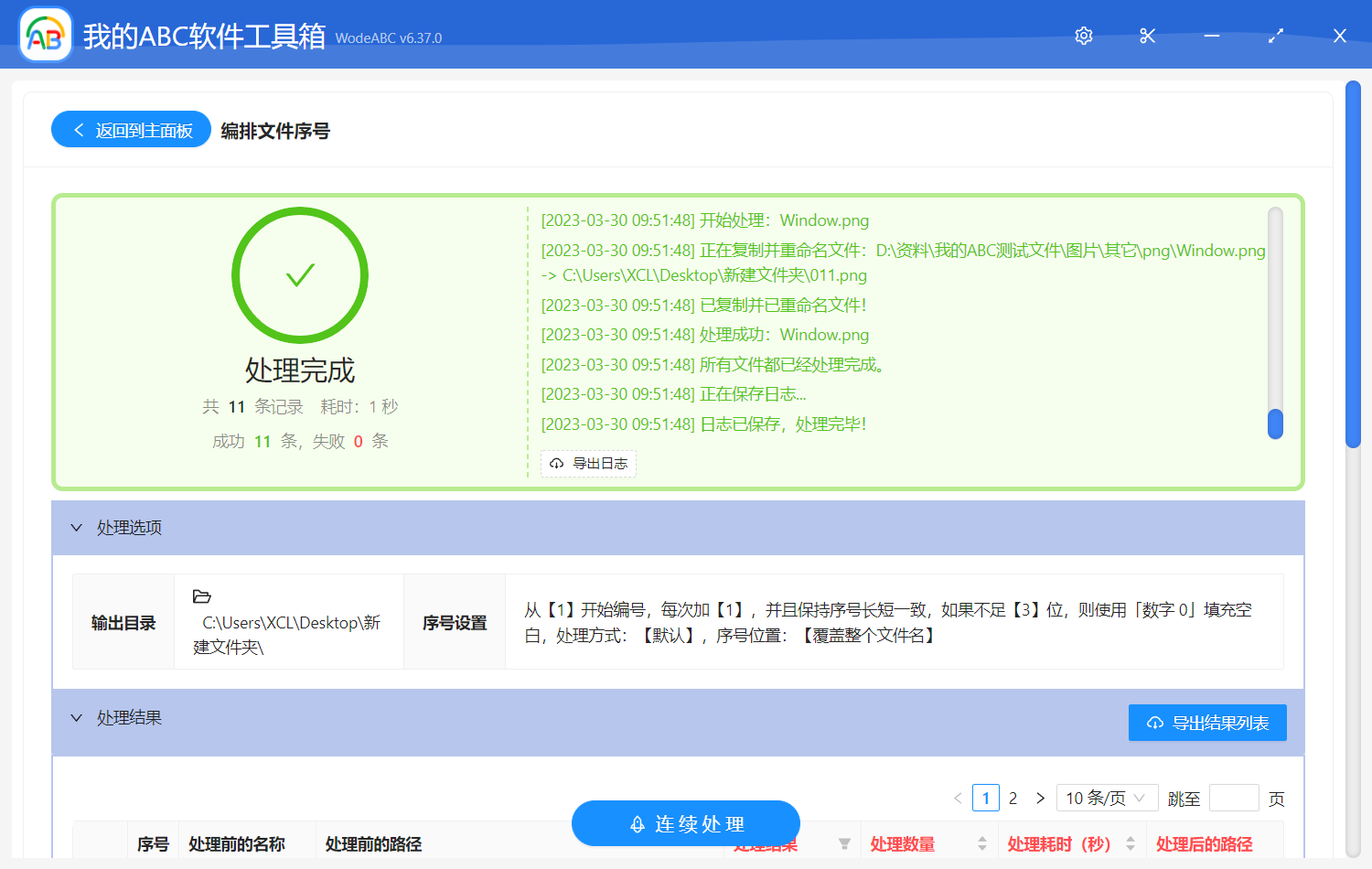Open the settings gear icon

[x=1083, y=36]
